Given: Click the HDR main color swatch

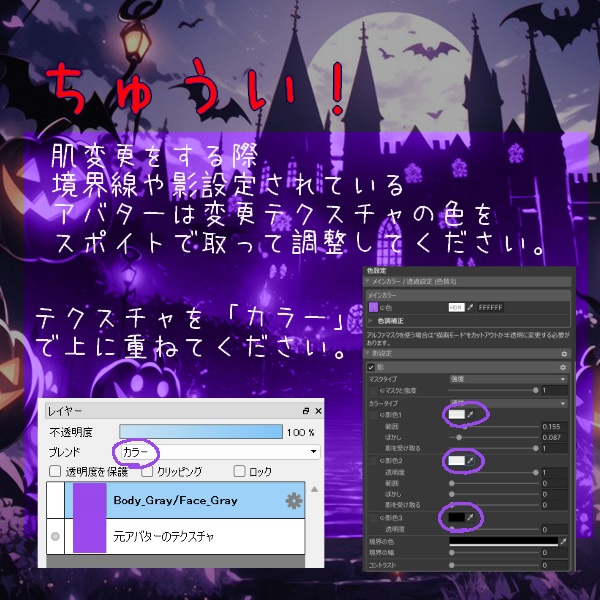Looking at the screenshot, I should (x=456, y=307).
